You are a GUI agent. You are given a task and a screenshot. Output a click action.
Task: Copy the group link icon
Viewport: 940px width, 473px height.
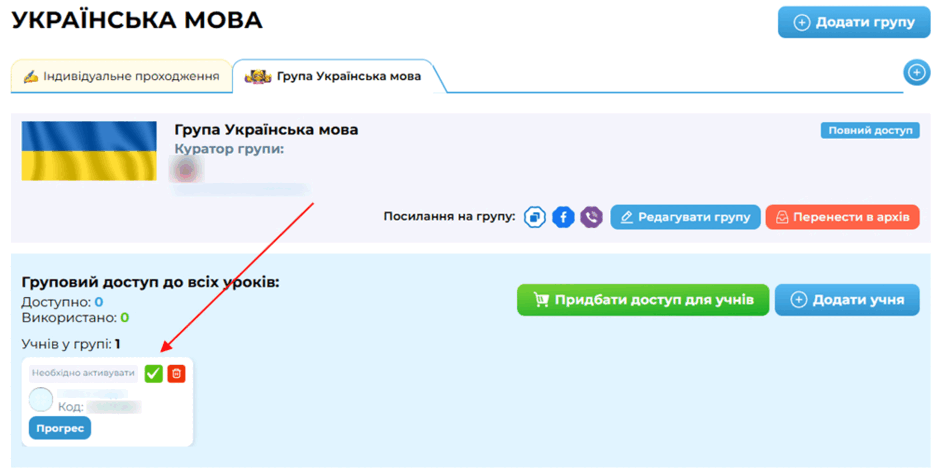pos(535,217)
